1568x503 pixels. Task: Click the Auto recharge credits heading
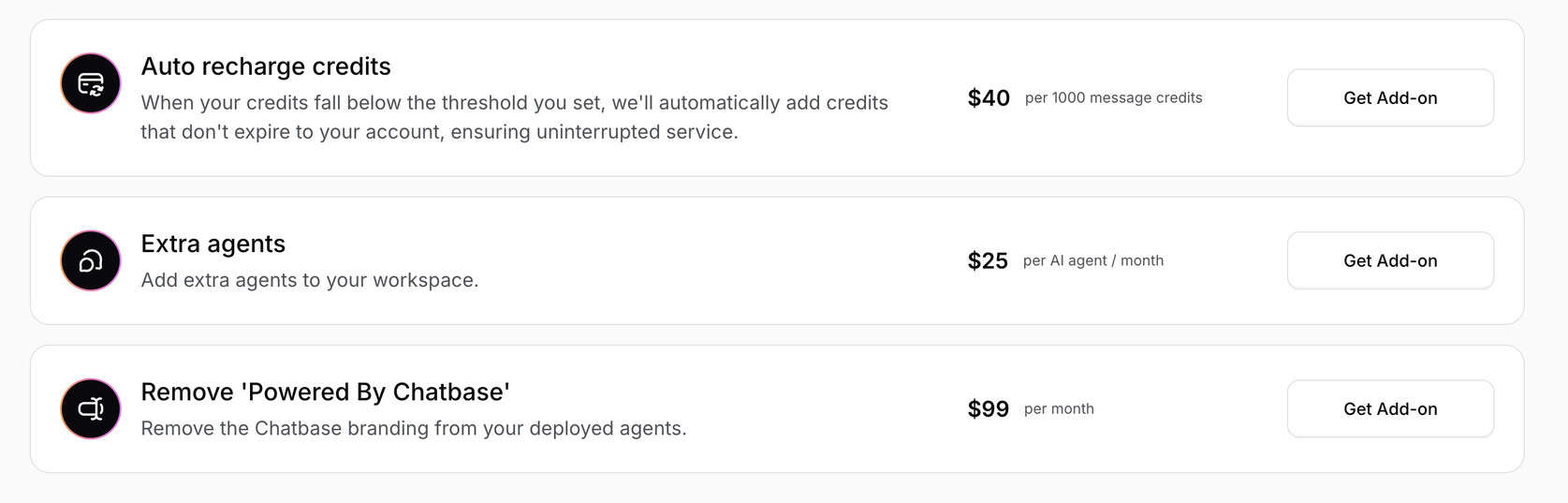(266, 67)
